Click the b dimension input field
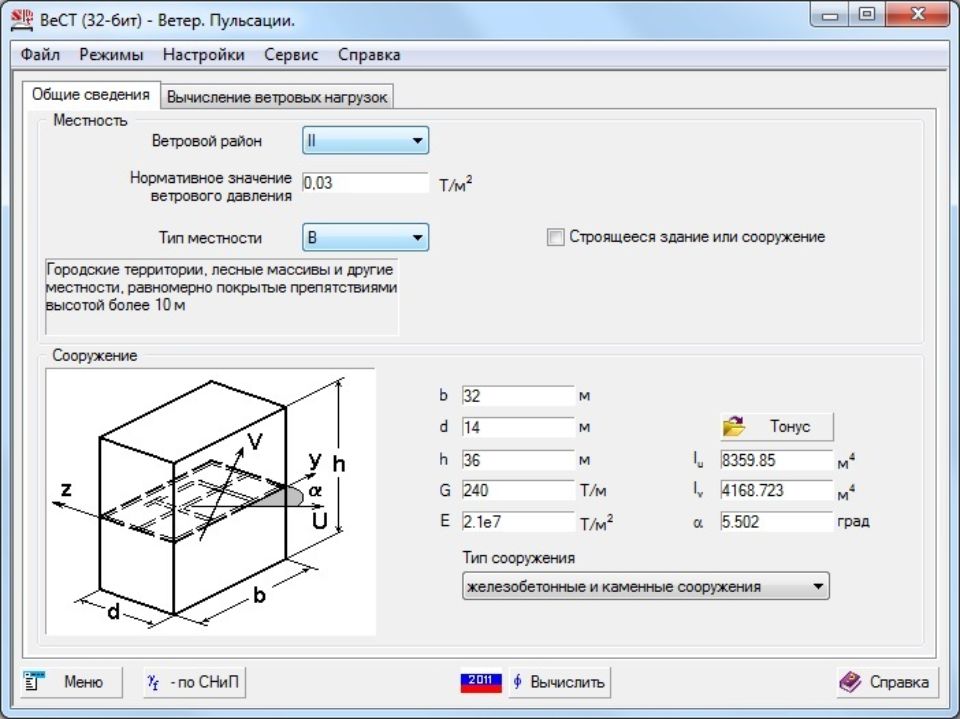The height and width of the screenshot is (719, 960). point(518,396)
